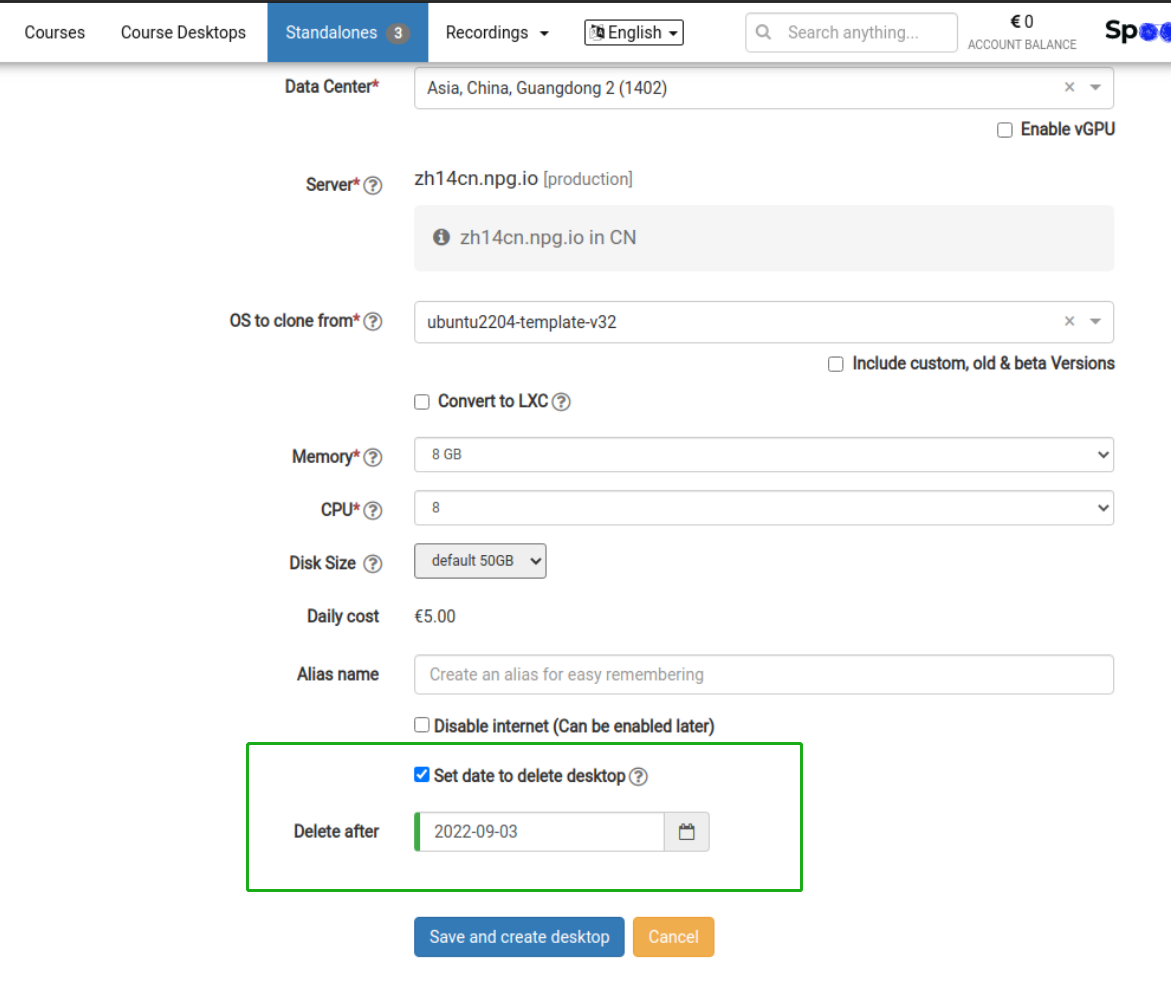The image size is (1171, 992).
Task: Show help for delete date setting
Action: click(x=638, y=777)
